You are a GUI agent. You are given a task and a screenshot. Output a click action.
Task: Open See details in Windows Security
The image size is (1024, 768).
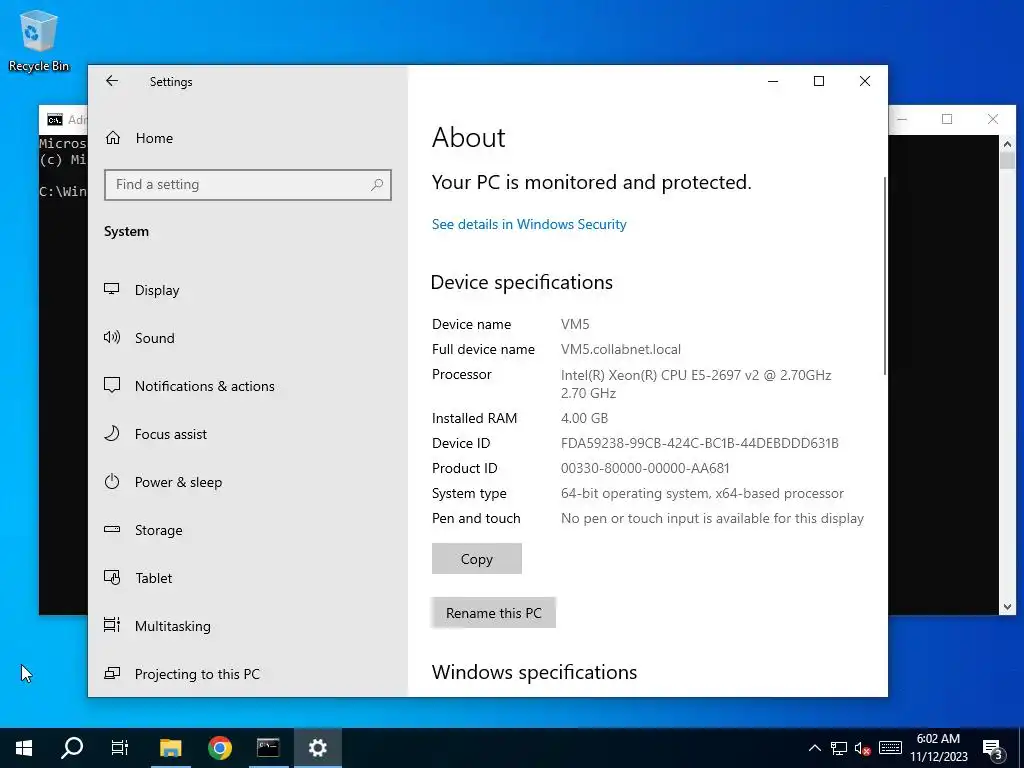tap(529, 224)
